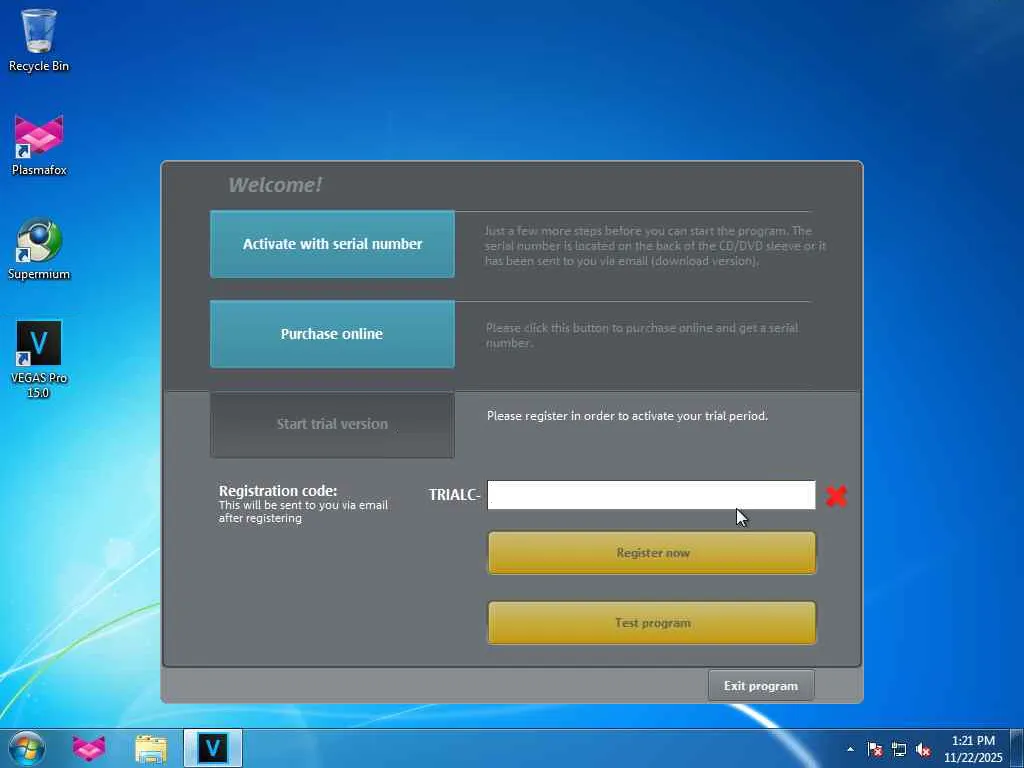Click the Windows Start orb

click(x=27, y=748)
